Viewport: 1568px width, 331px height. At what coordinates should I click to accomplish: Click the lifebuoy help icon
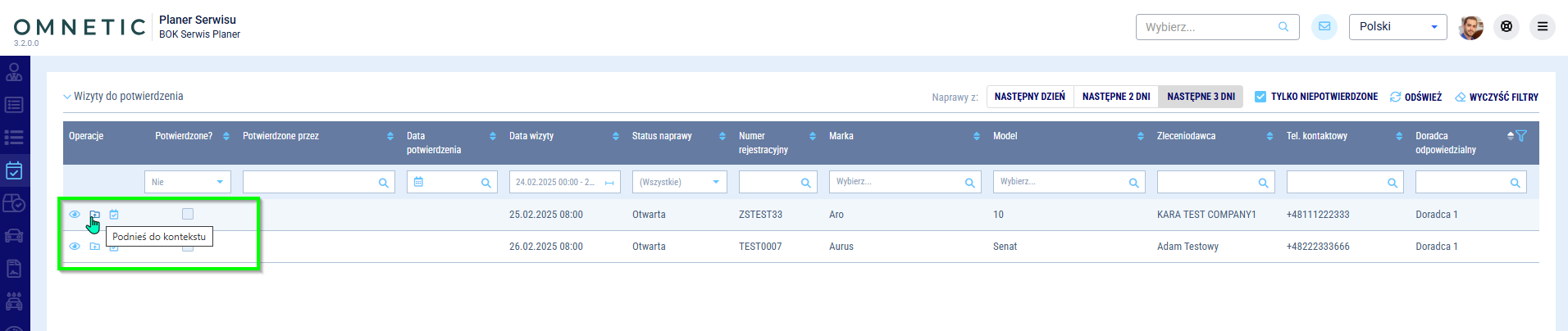tap(1506, 27)
